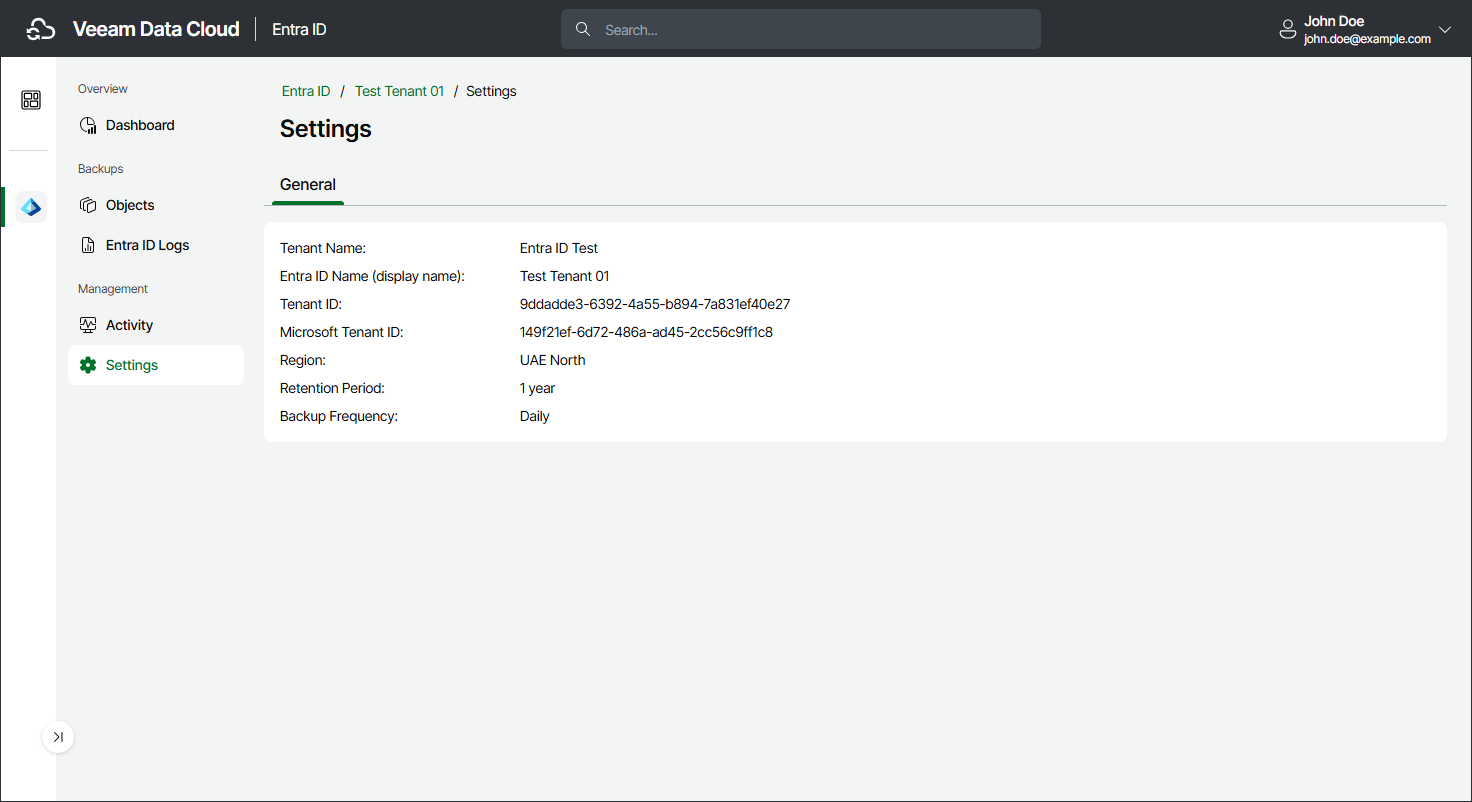This screenshot has height=802, width=1472.
Task: Open the Dashboard page
Action: (x=156, y=125)
